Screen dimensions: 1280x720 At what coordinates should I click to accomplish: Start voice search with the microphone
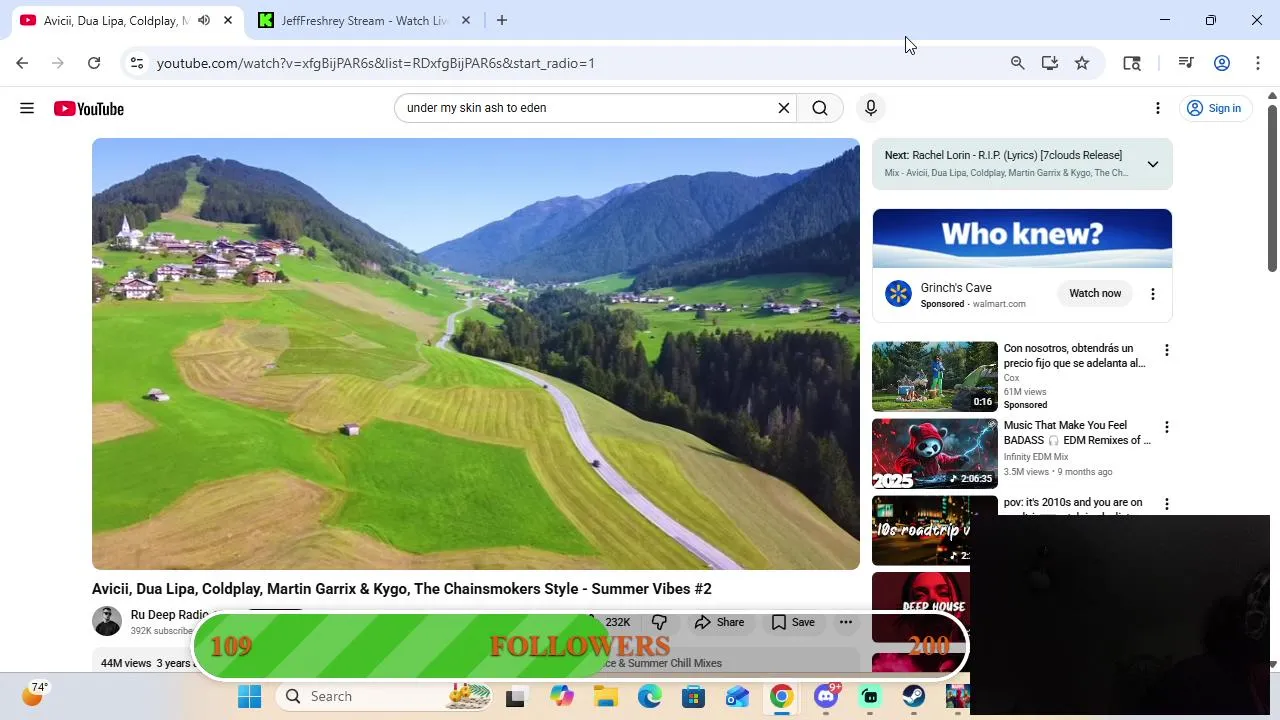pyautogui.click(x=871, y=108)
